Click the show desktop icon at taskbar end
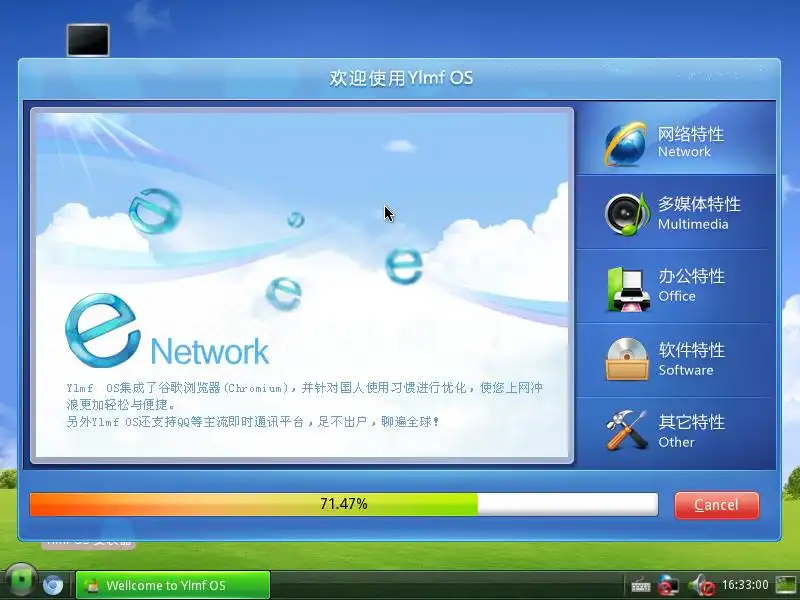The image size is (800, 600). [x=786, y=585]
